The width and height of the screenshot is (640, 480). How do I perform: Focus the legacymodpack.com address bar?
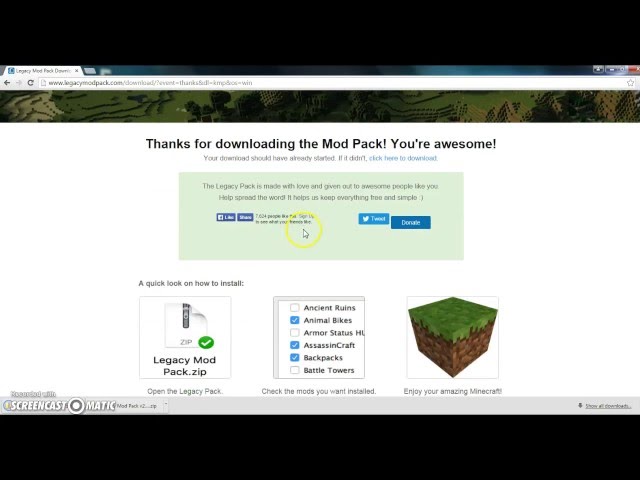coord(335,83)
